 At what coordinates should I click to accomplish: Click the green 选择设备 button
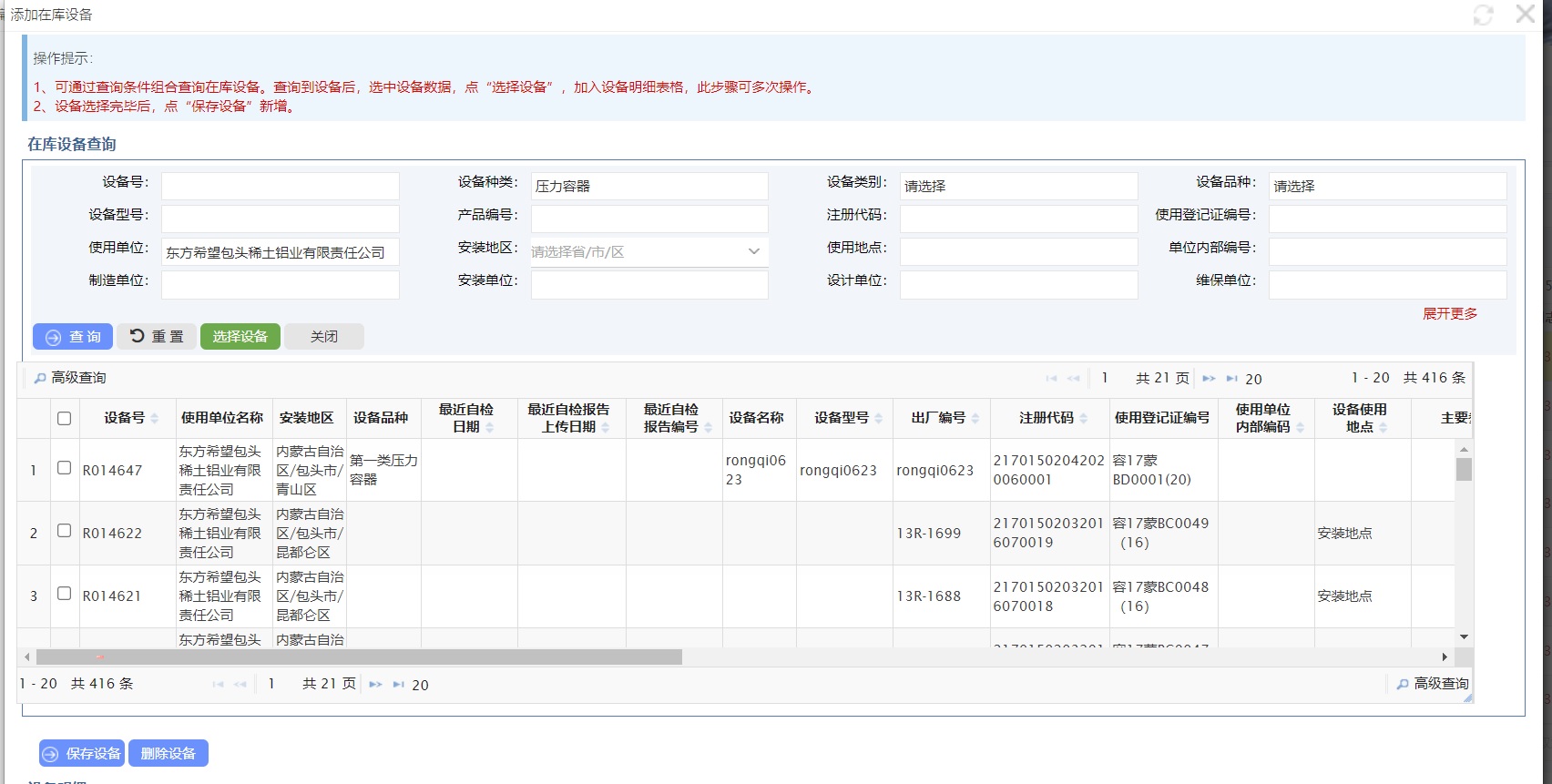(x=240, y=336)
